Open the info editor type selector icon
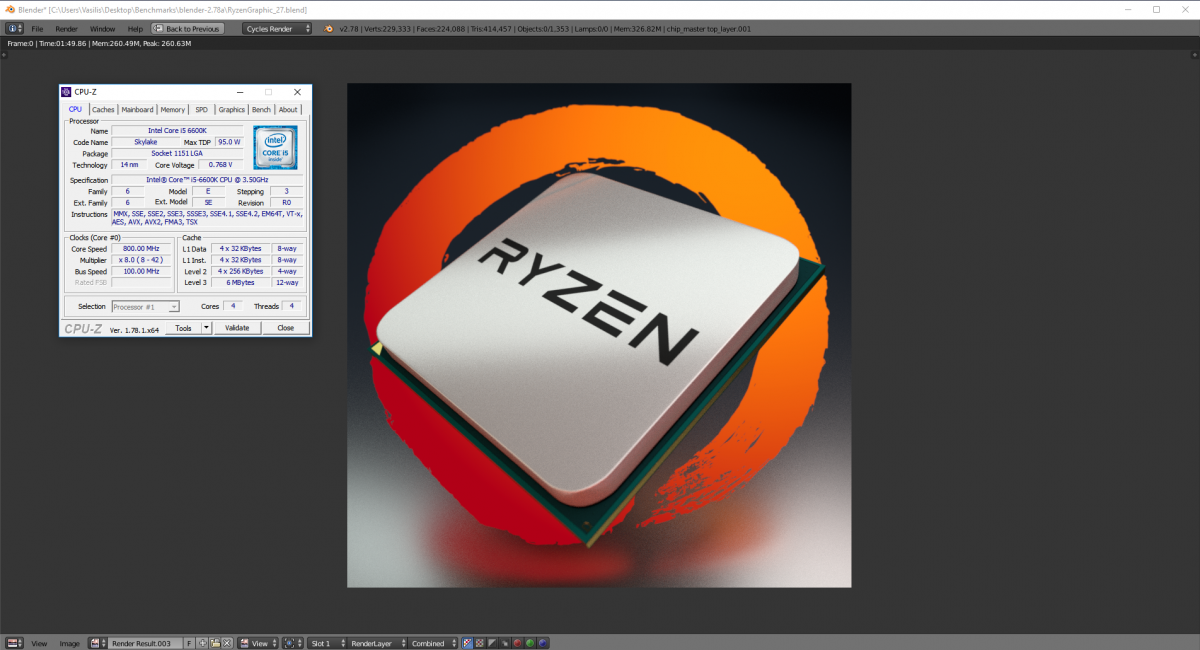1200x650 pixels. tap(14, 29)
